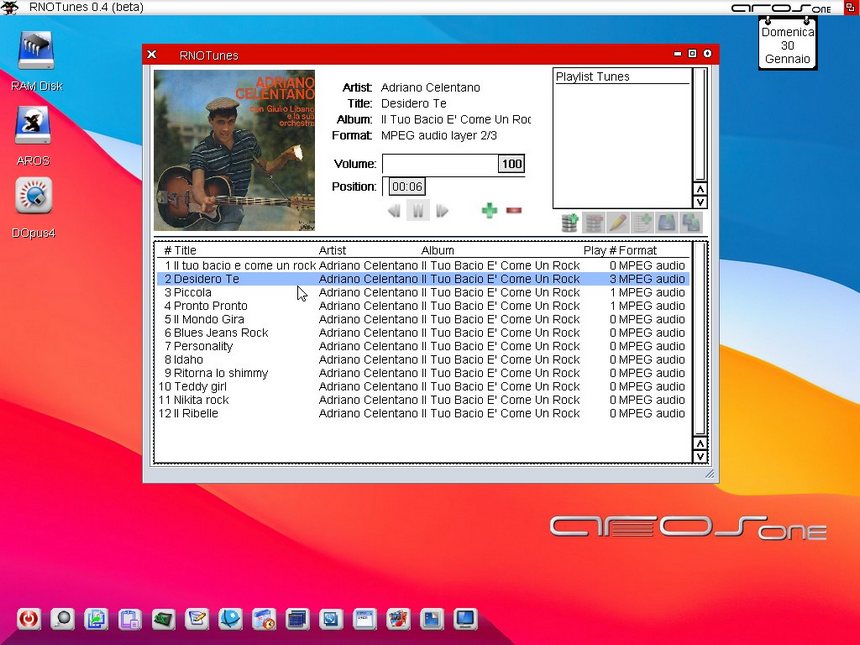Image resolution: width=860 pixels, height=645 pixels.
Task: Select track 7 Personality
Action: [423, 346]
